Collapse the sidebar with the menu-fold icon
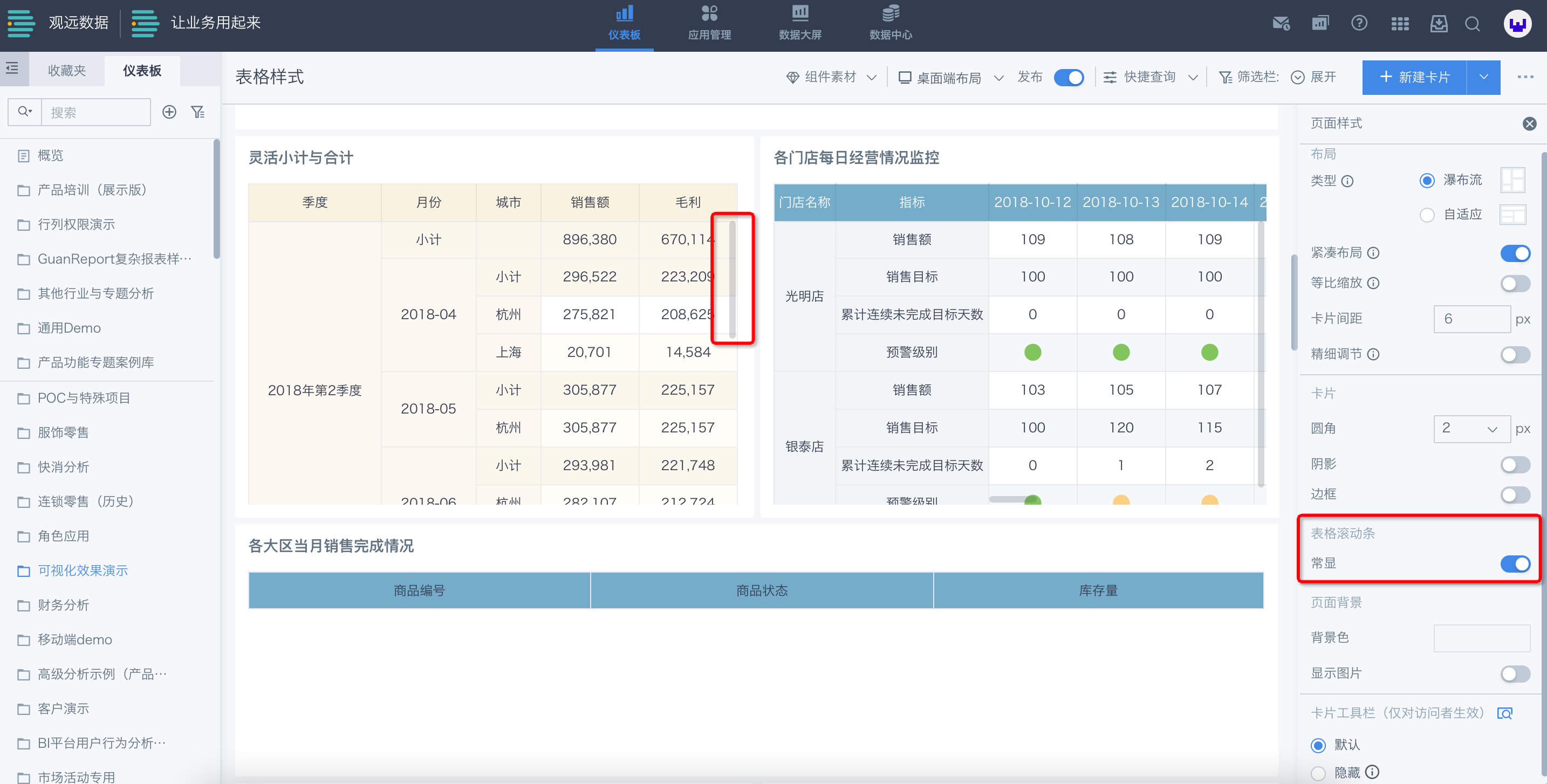Image resolution: width=1547 pixels, height=784 pixels. coord(12,68)
